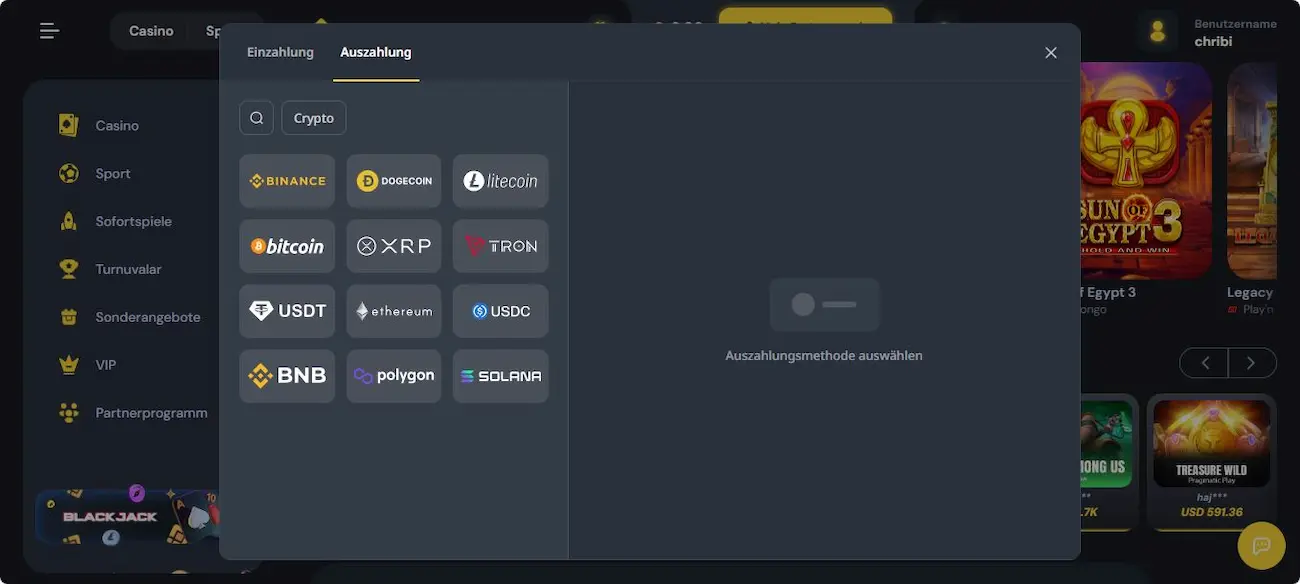Image resolution: width=1300 pixels, height=584 pixels.
Task: Choose the USDC withdrawal tile
Action: [500, 311]
